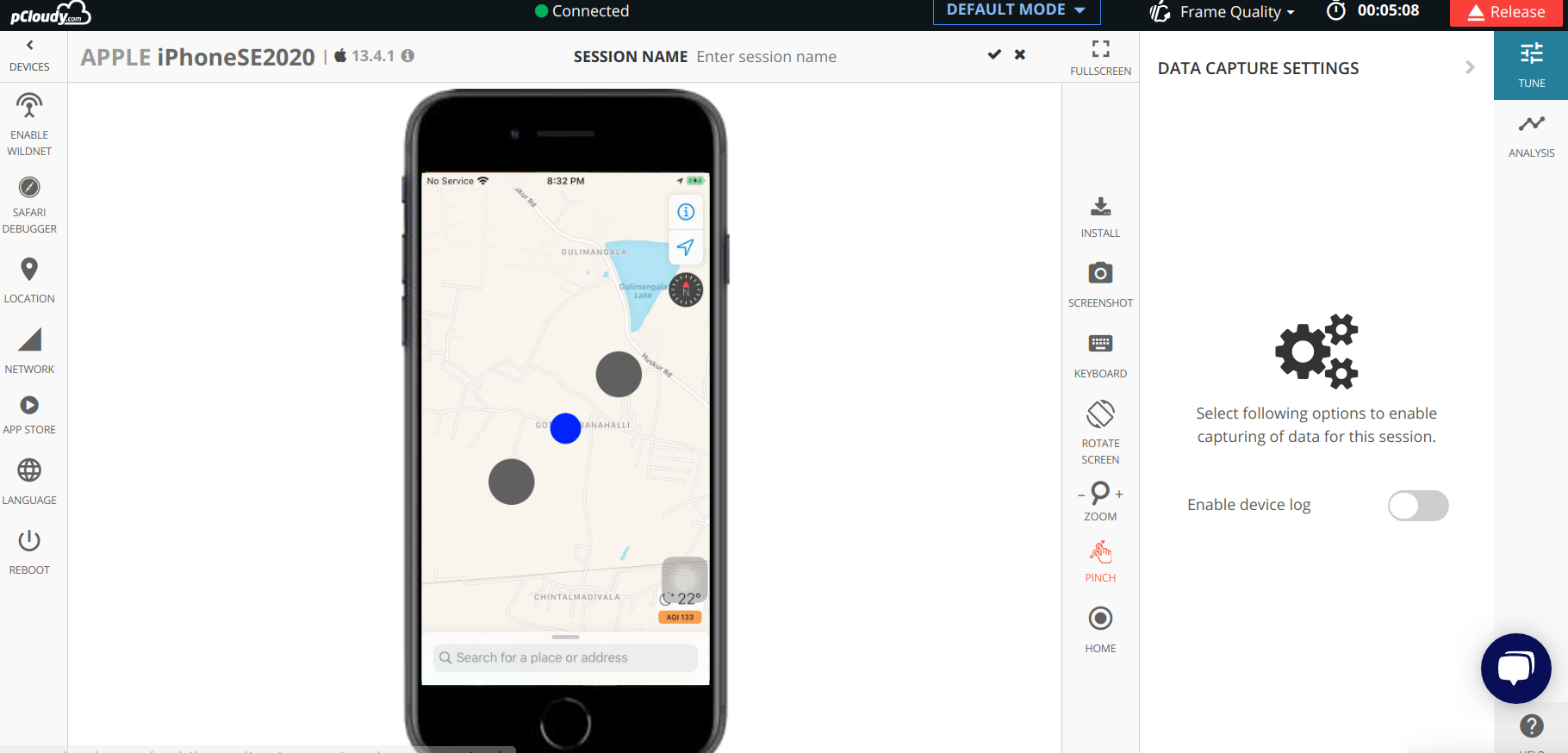1568x753 pixels.
Task: Zoom out using the minus sign
Action: pos(1081,495)
